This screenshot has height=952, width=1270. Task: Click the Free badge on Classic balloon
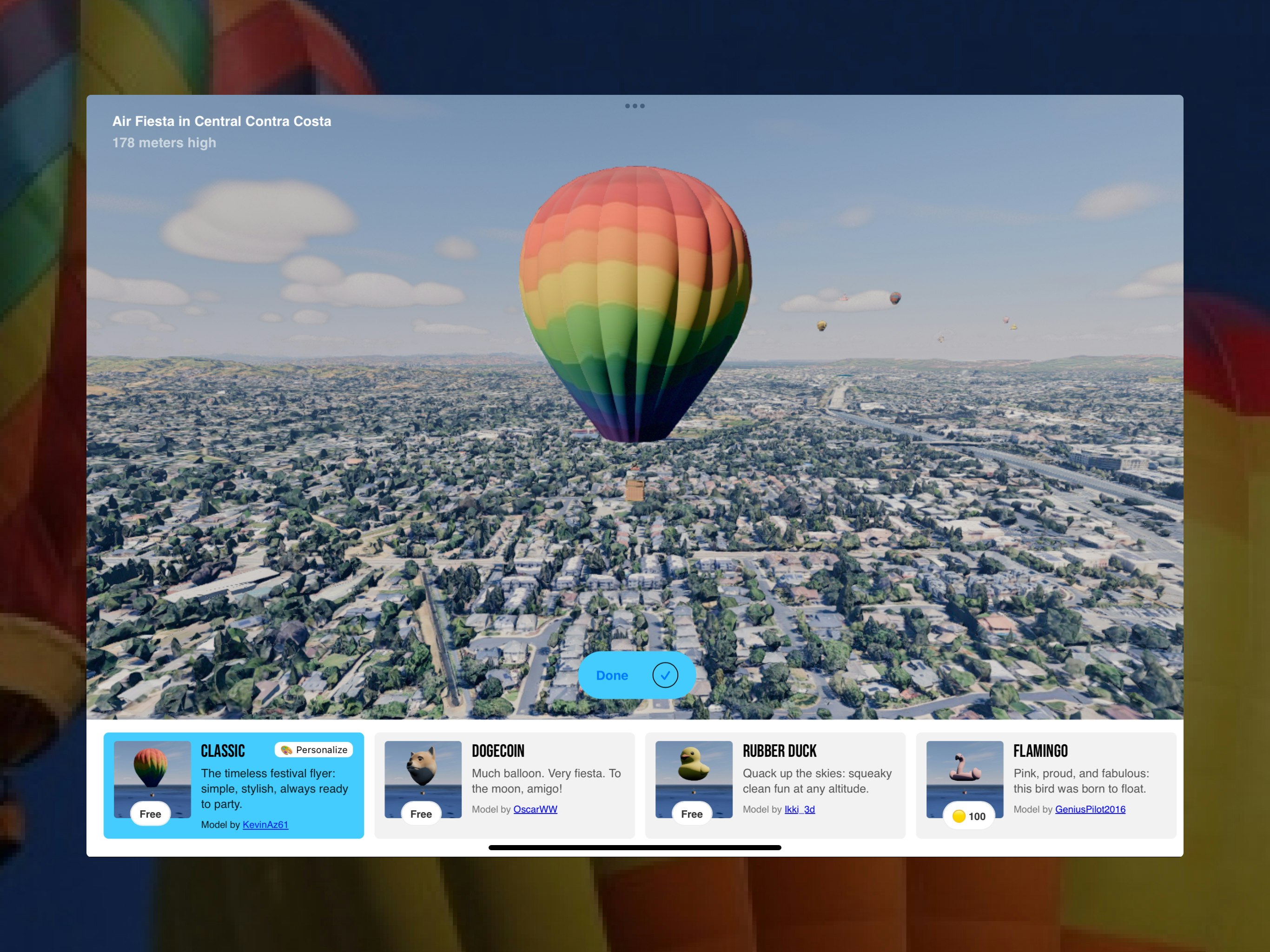151,813
